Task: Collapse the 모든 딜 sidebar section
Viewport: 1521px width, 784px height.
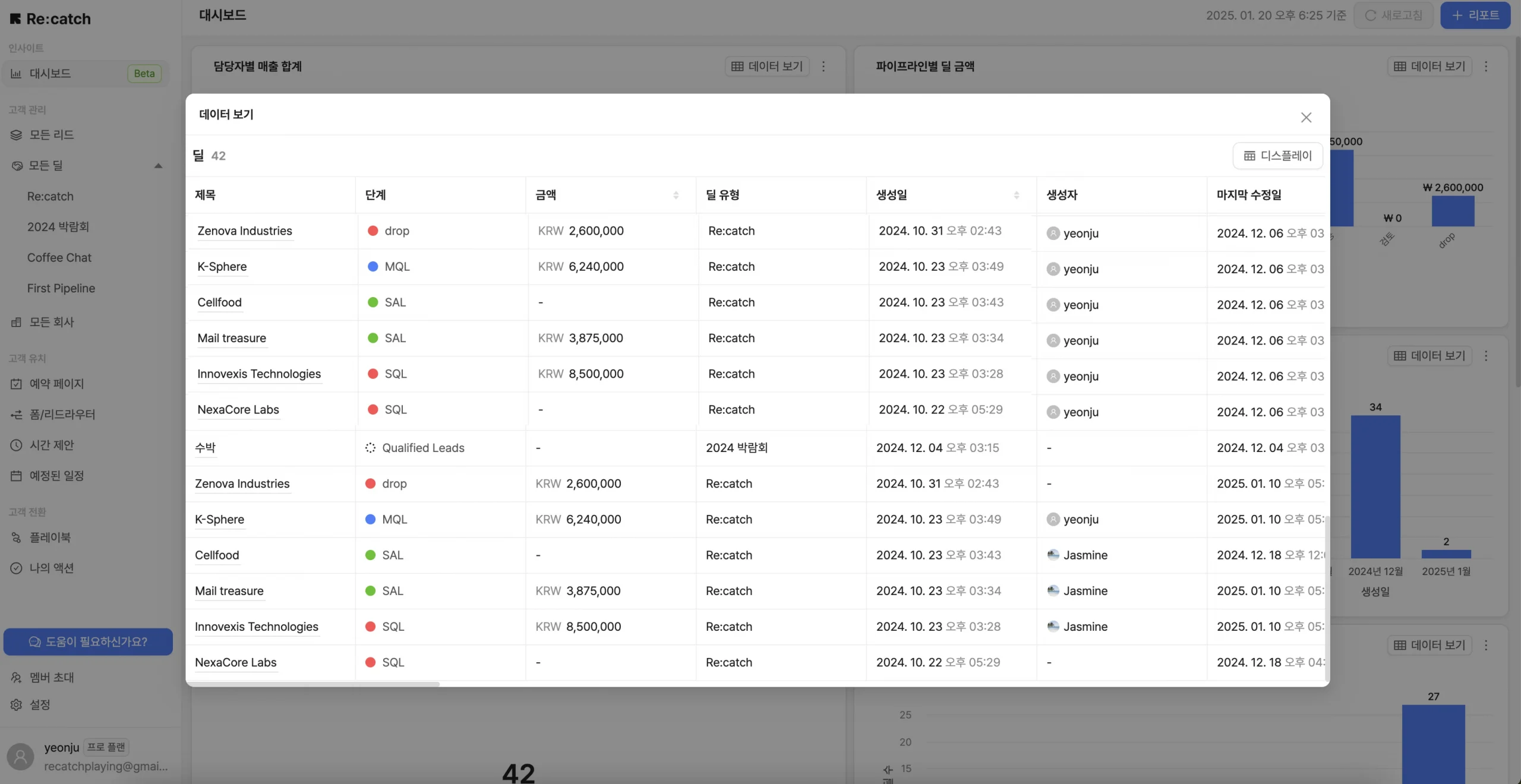Action: tap(158, 166)
